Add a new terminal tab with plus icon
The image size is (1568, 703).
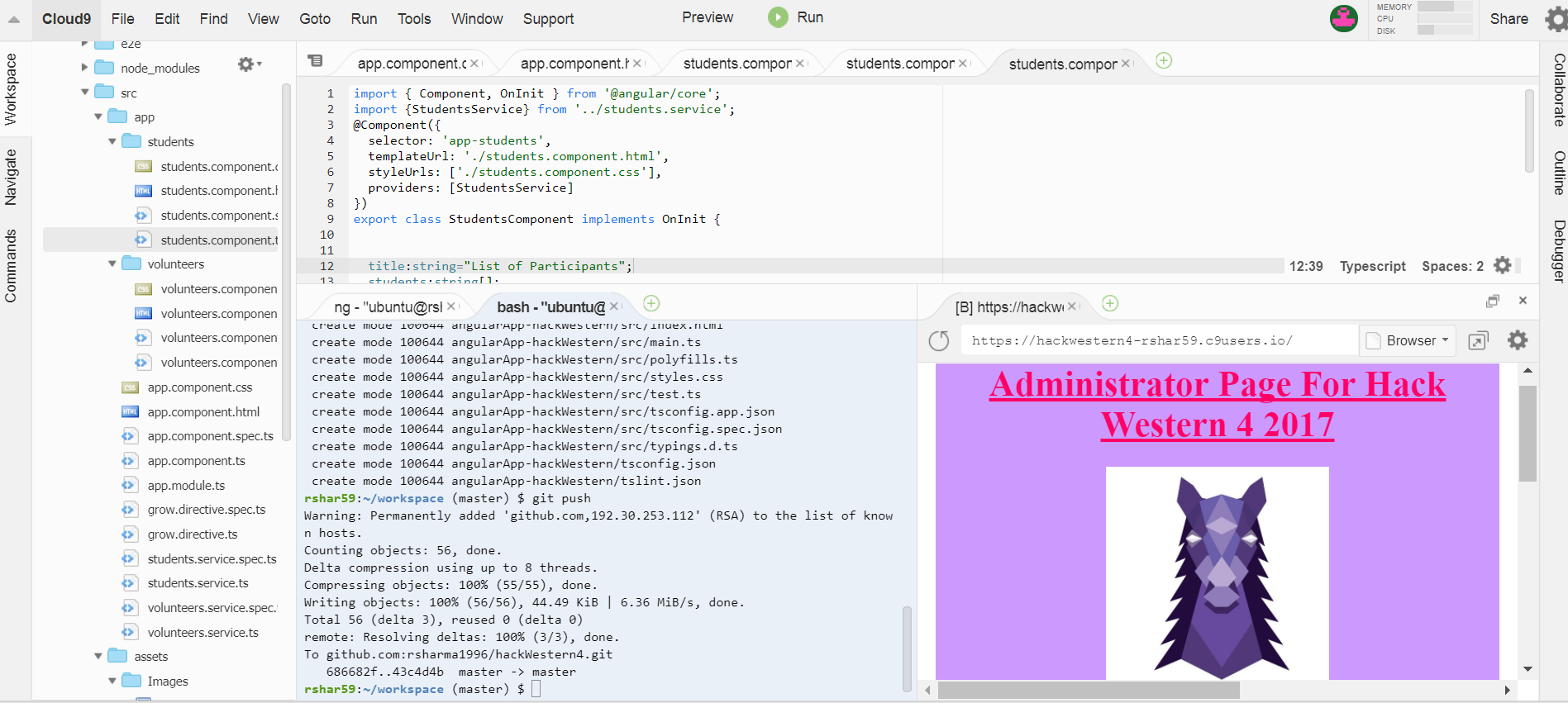(651, 303)
